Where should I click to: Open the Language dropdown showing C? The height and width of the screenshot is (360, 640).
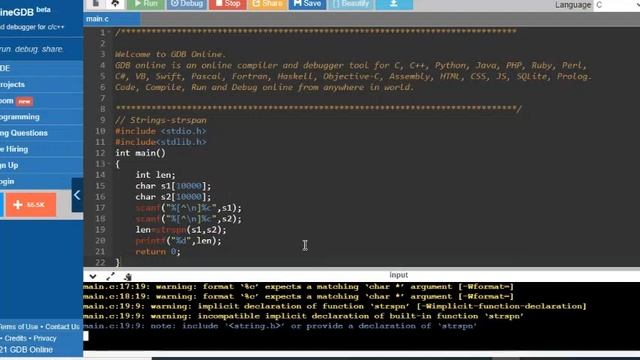(616, 5)
